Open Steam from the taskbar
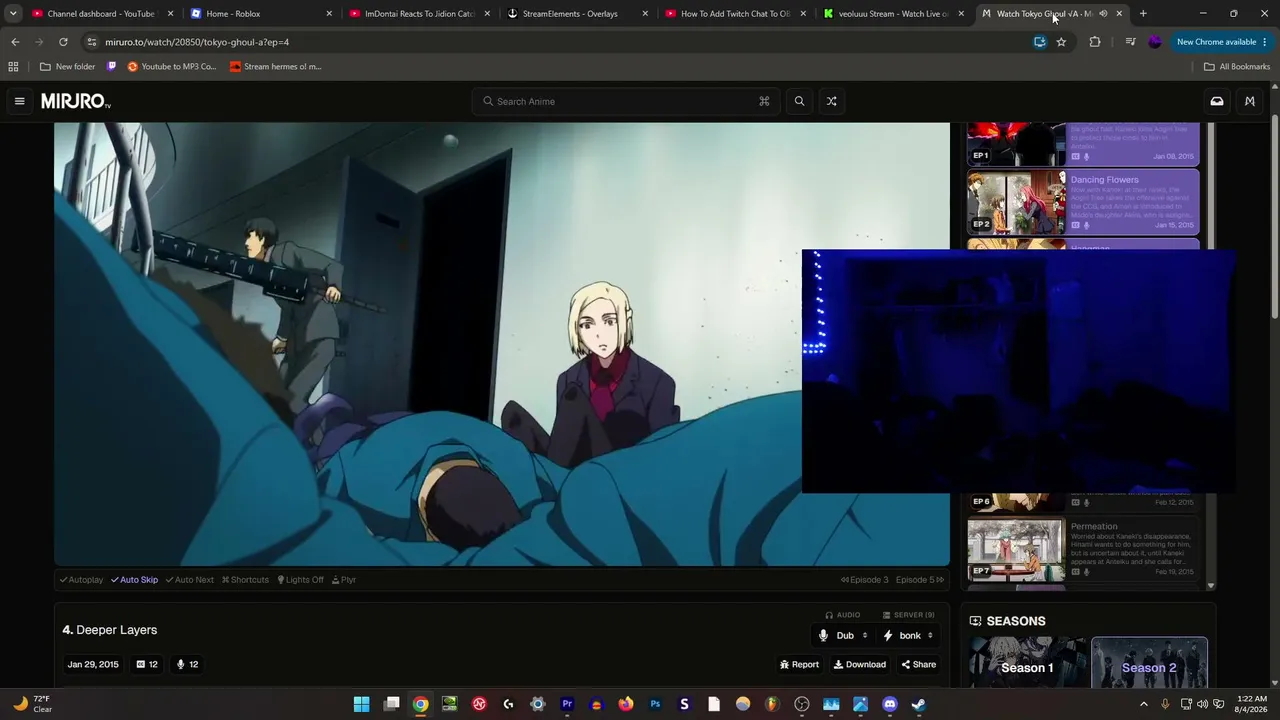 click(x=919, y=704)
